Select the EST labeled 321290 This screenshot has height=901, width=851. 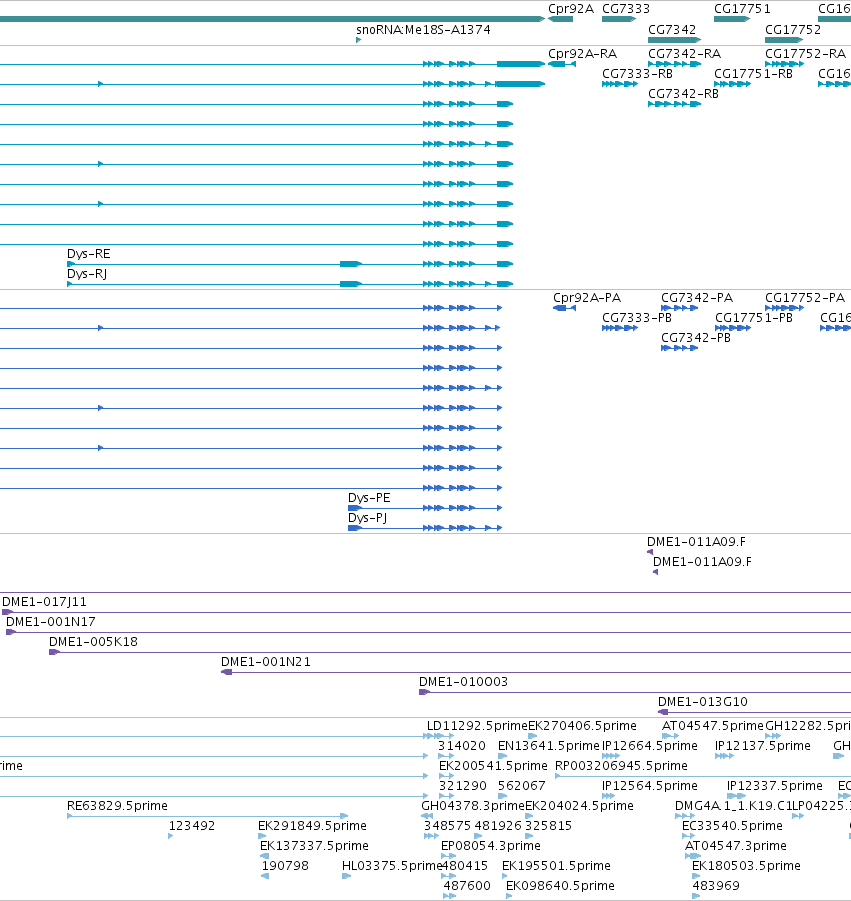pyautogui.click(x=463, y=786)
